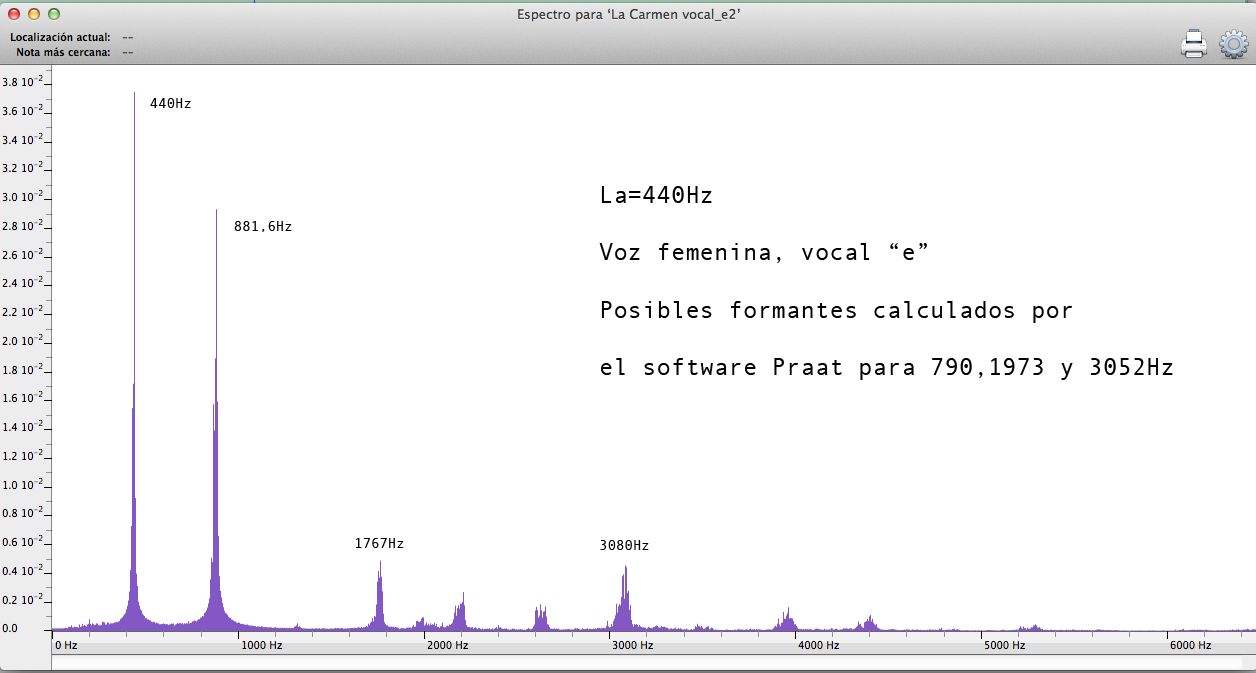1256x673 pixels.
Task: Minimize the window using the yellow button
Action: [33, 14]
